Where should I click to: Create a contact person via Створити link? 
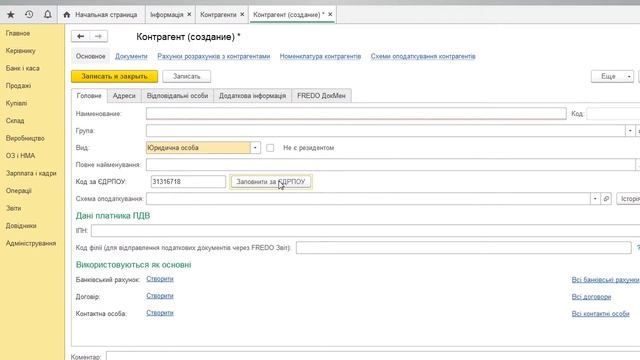tap(160, 313)
